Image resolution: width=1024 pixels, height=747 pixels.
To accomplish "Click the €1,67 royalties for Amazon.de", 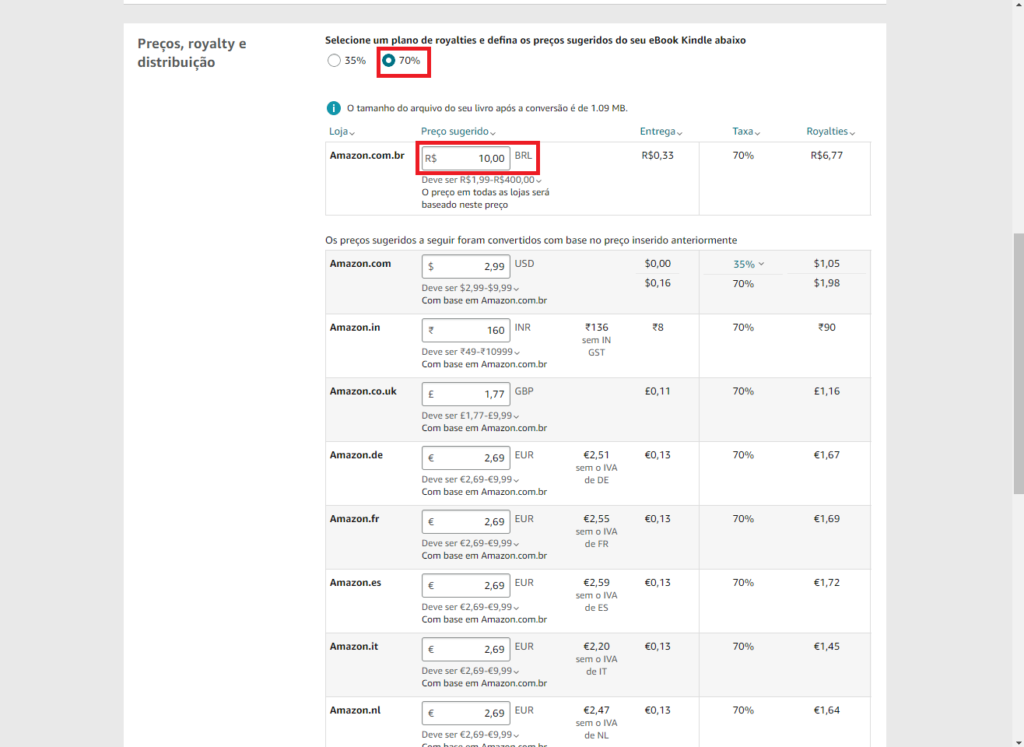I will [827, 456].
